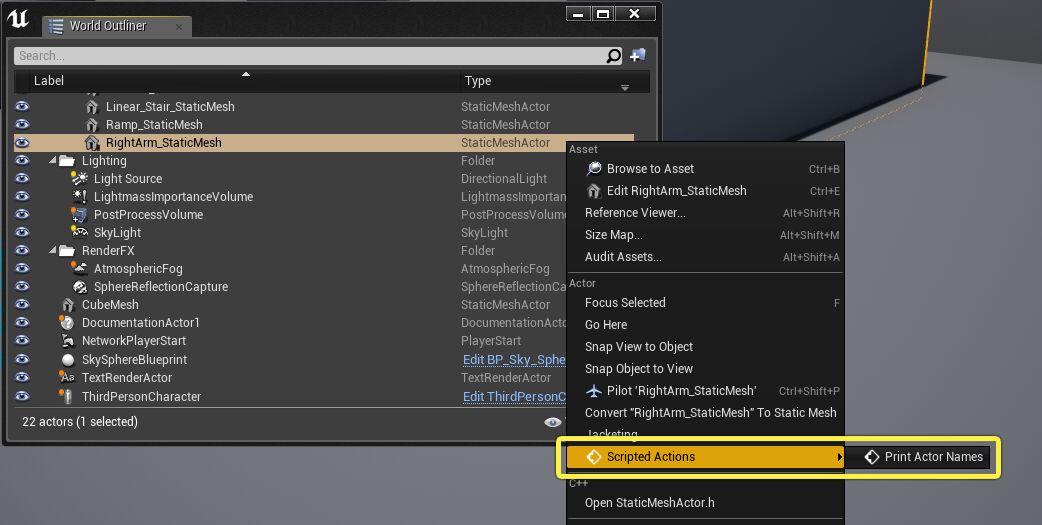This screenshot has height=525, width=1042.
Task: Hide the ThirdPersonCharacter with its eye icon
Action: (22, 397)
